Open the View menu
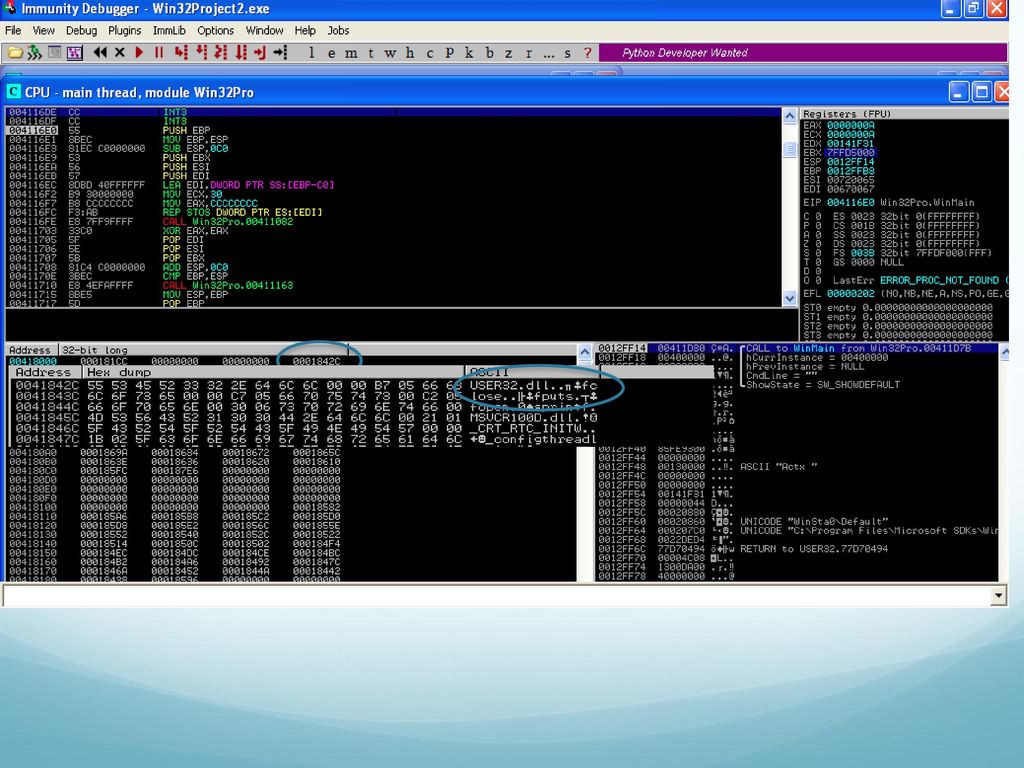This screenshot has width=1024, height=768. pos(44,30)
